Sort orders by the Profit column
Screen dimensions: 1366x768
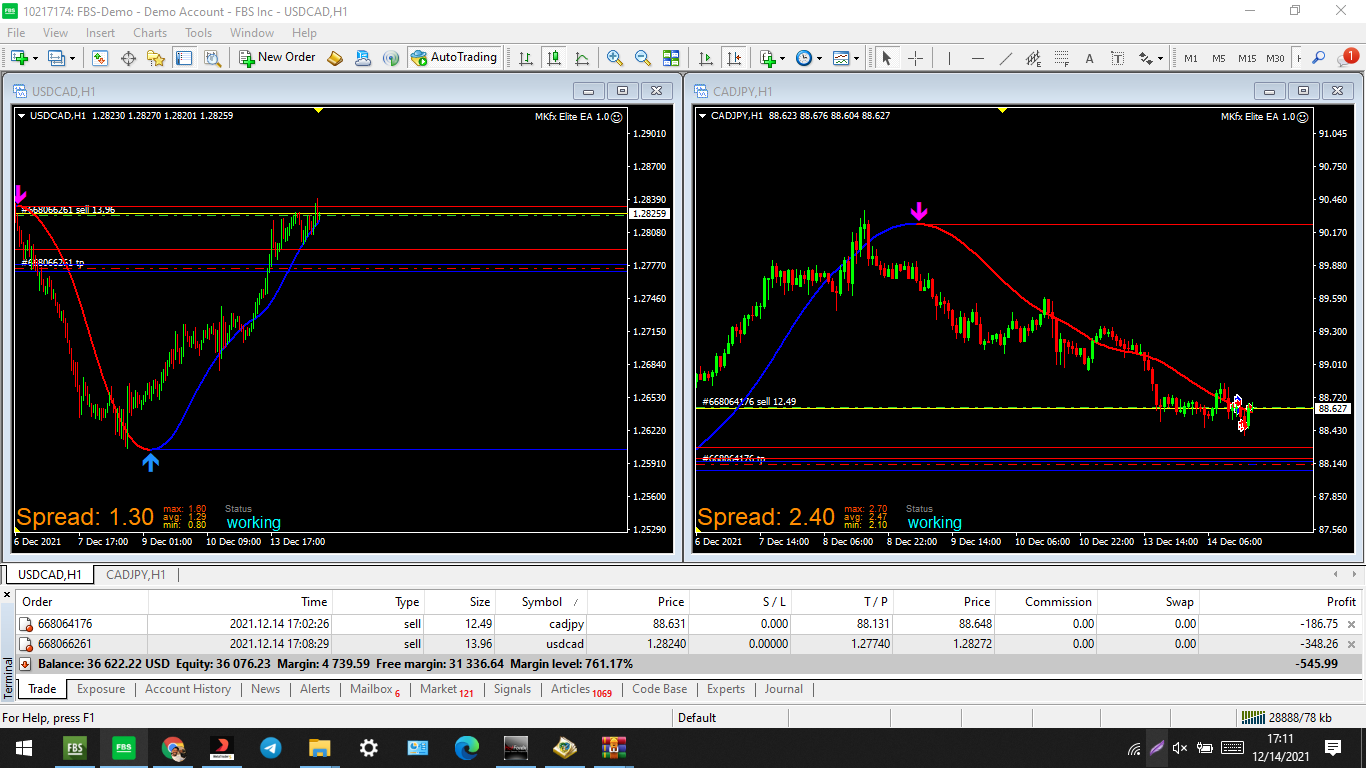pos(1280,602)
